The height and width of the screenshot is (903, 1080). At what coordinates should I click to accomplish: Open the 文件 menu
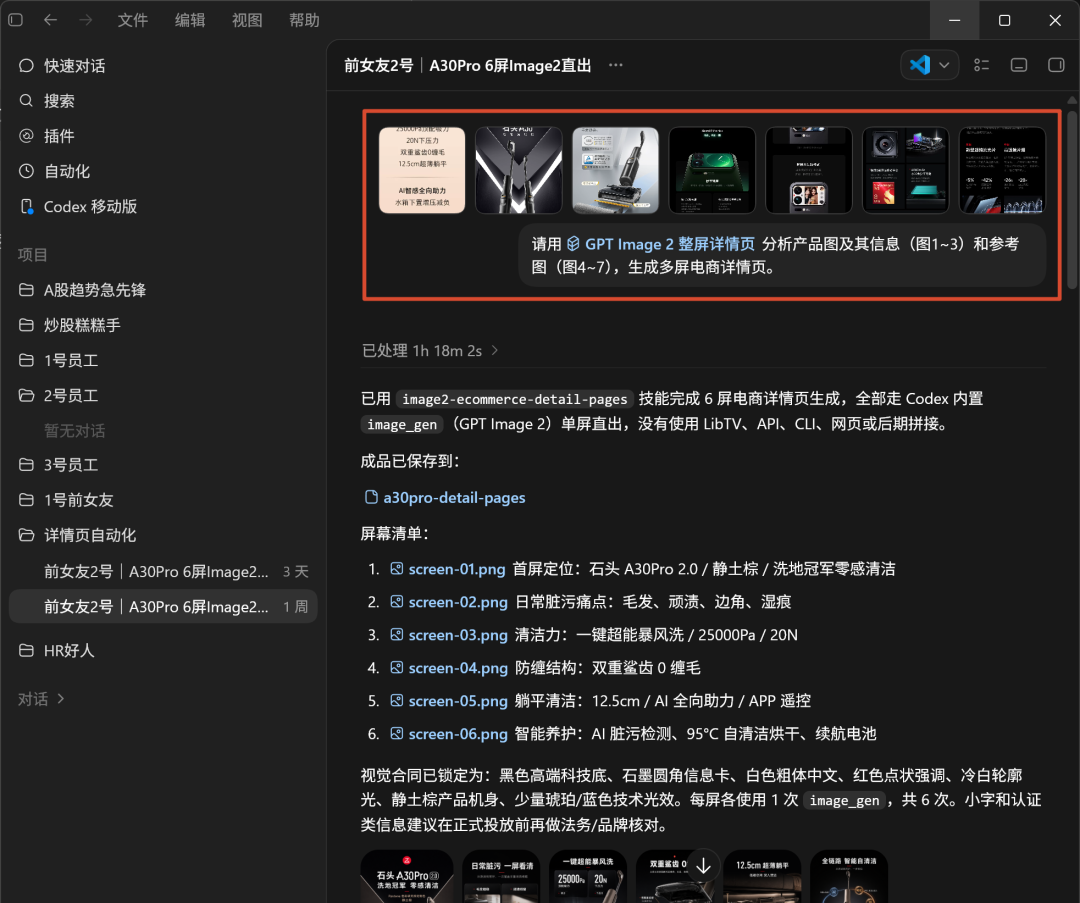point(132,20)
